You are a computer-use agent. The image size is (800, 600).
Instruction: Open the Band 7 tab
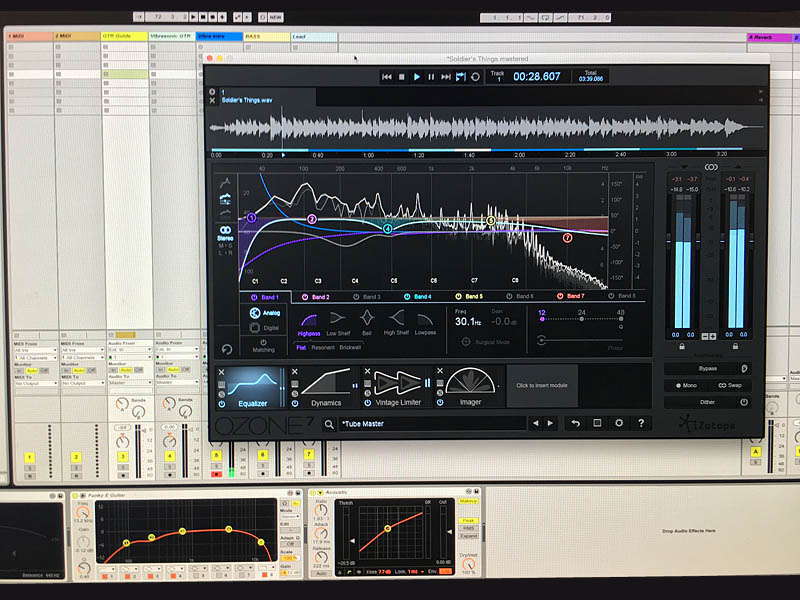(x=571, y=296)
